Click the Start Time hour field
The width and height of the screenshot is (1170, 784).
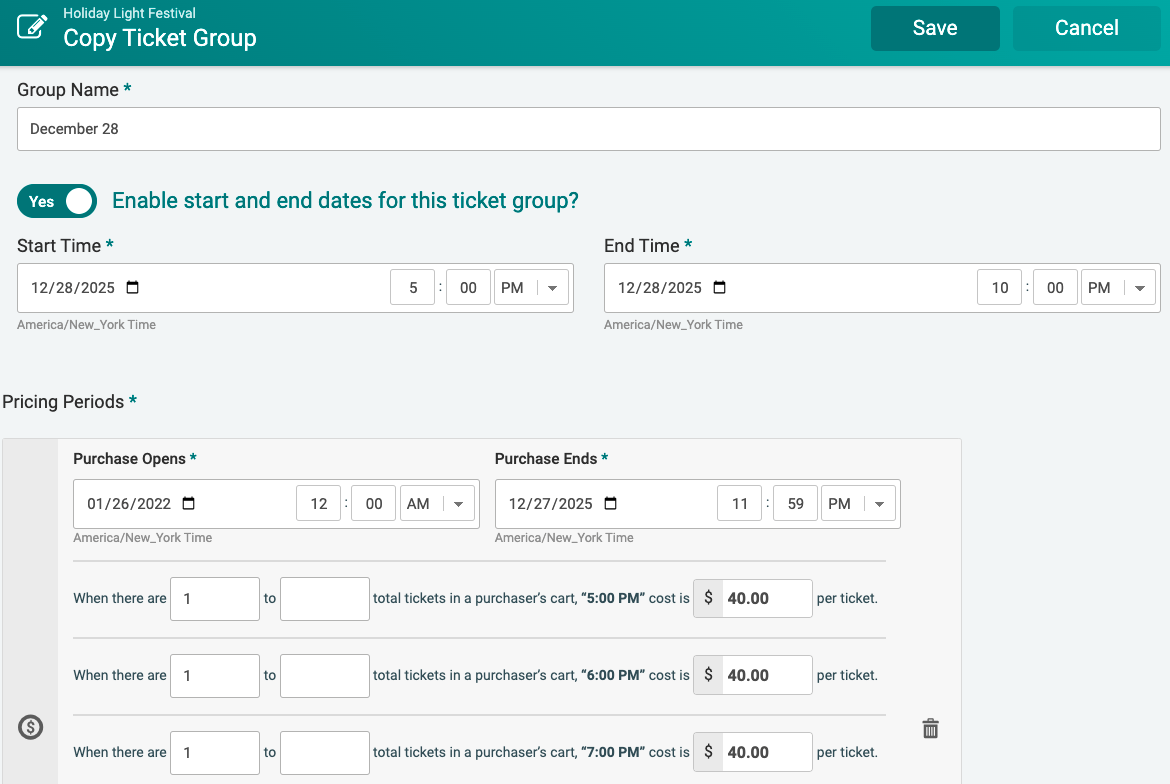413,288
